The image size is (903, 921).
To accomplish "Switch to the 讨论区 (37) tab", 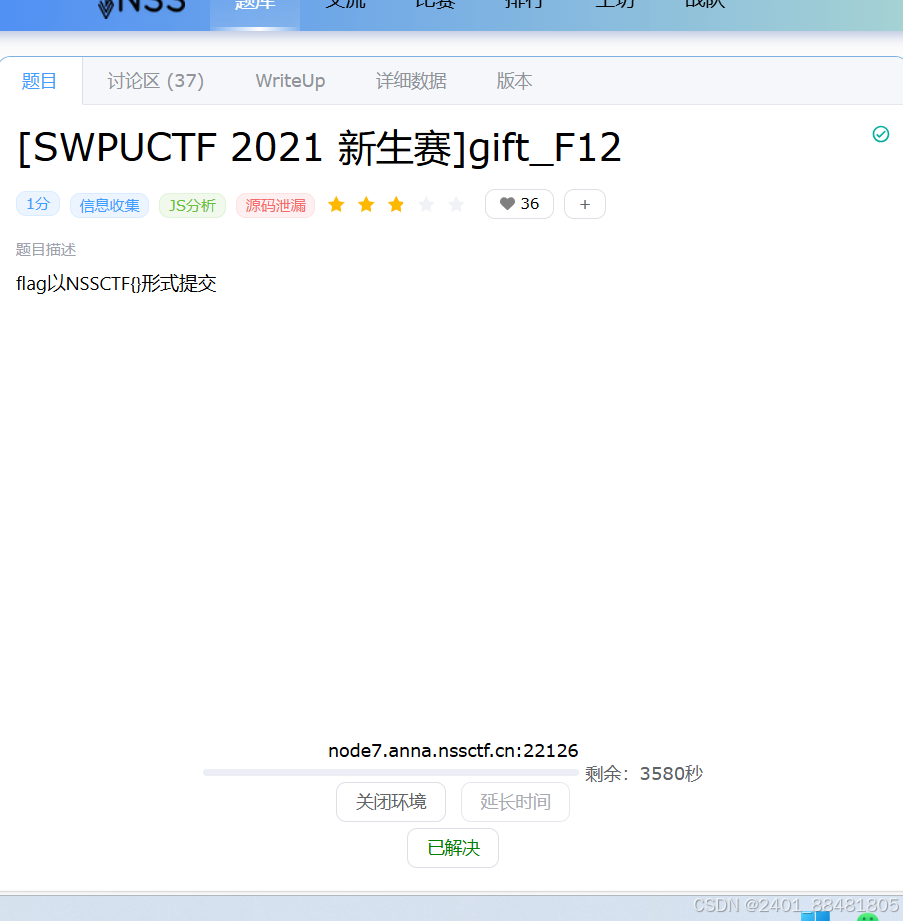I will (x=155, y=81).
